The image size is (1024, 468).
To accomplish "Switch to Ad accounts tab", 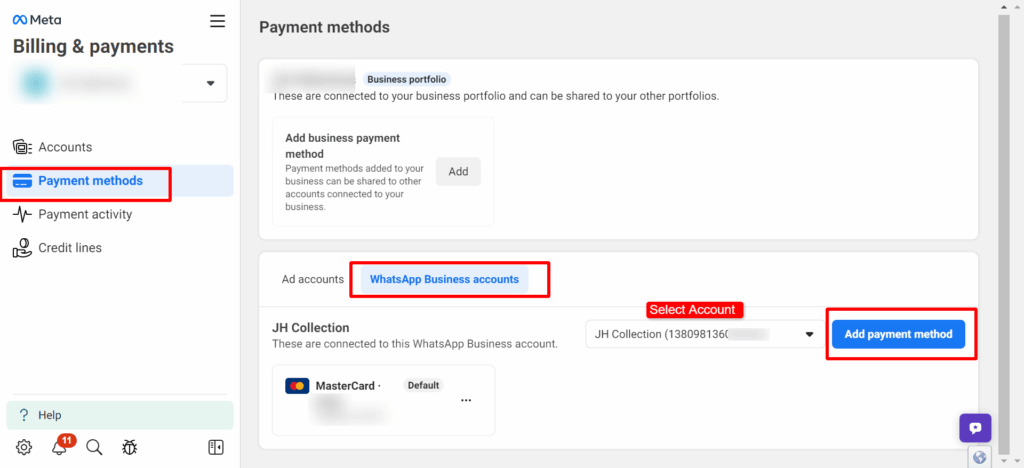I will click(x=313, y=279).
